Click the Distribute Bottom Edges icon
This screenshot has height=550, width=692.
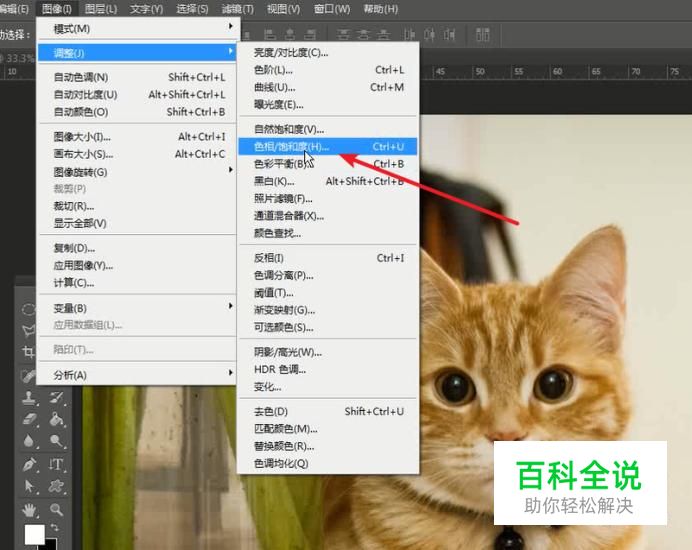[384, 34]
